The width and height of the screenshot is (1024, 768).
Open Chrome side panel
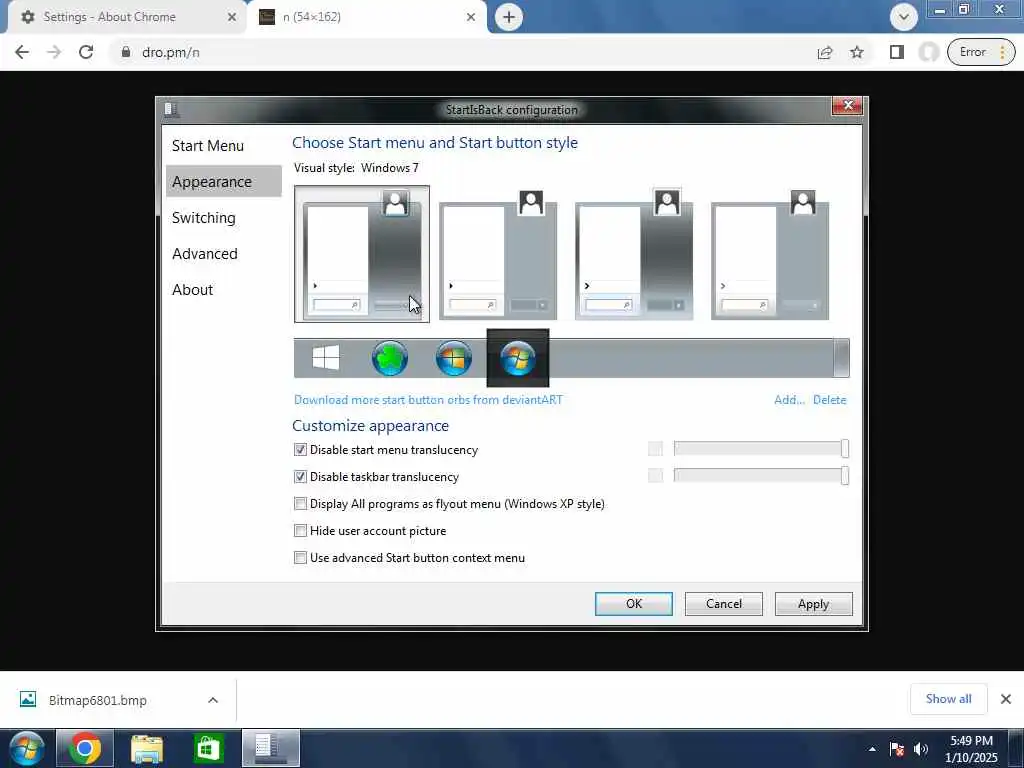point(897,52)
